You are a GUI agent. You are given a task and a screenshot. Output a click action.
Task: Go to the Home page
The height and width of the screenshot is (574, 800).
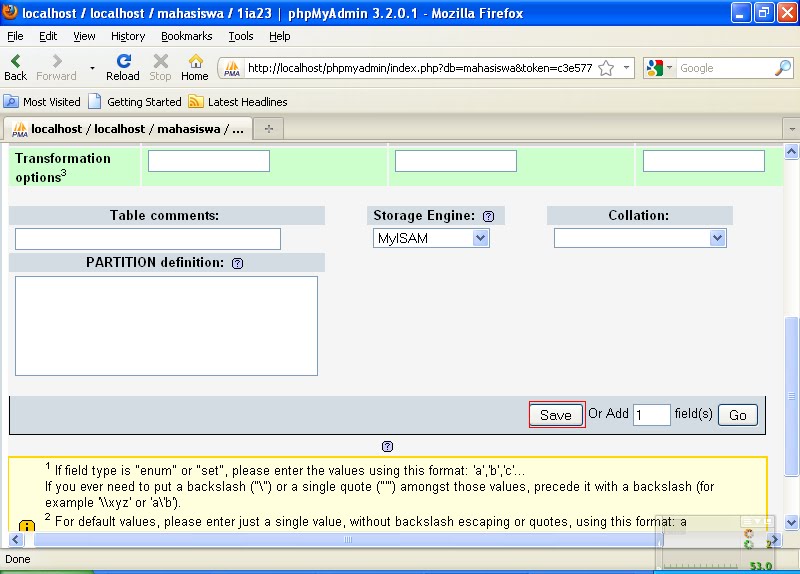point(195,62)
